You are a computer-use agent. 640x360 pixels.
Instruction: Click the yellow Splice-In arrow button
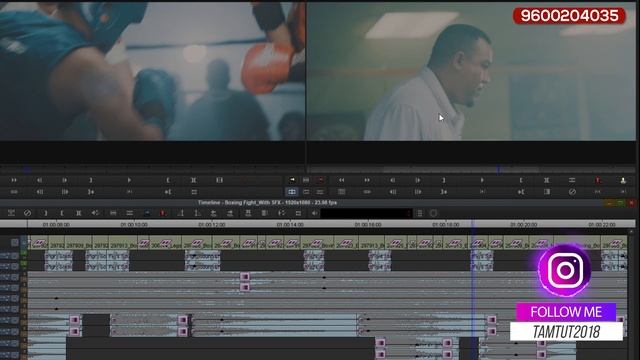coord(292,180)
